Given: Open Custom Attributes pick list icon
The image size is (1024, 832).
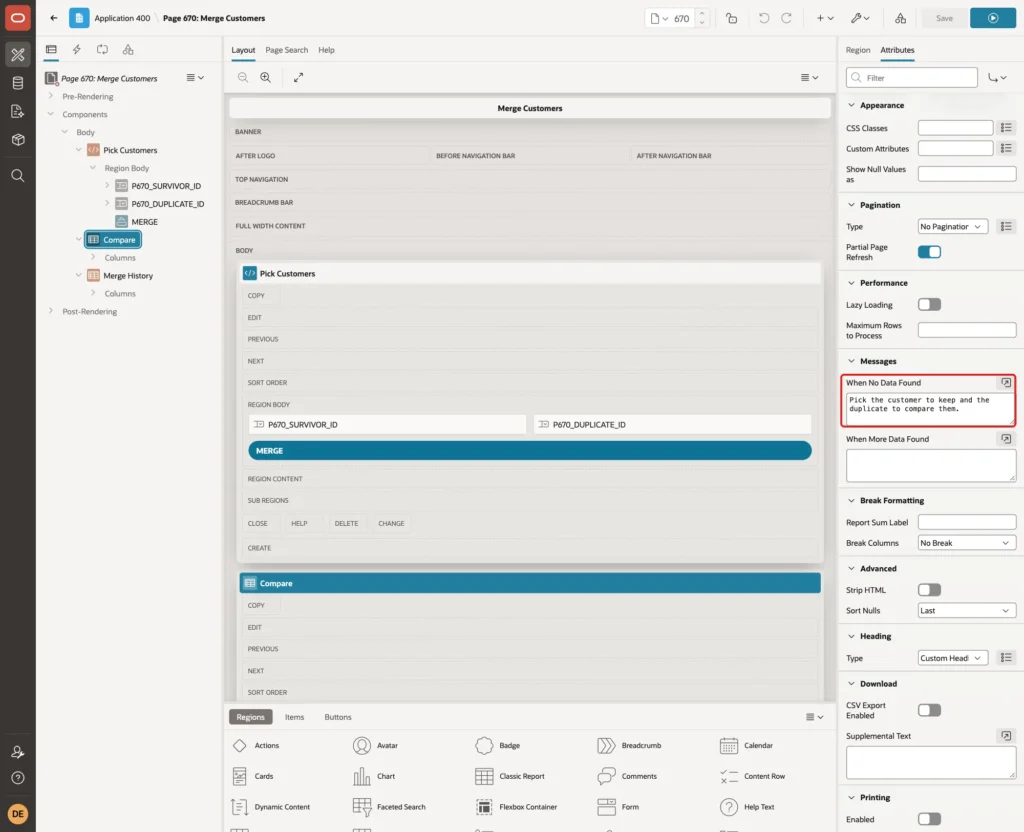Looking at the screenshot, I should 1006,148.
